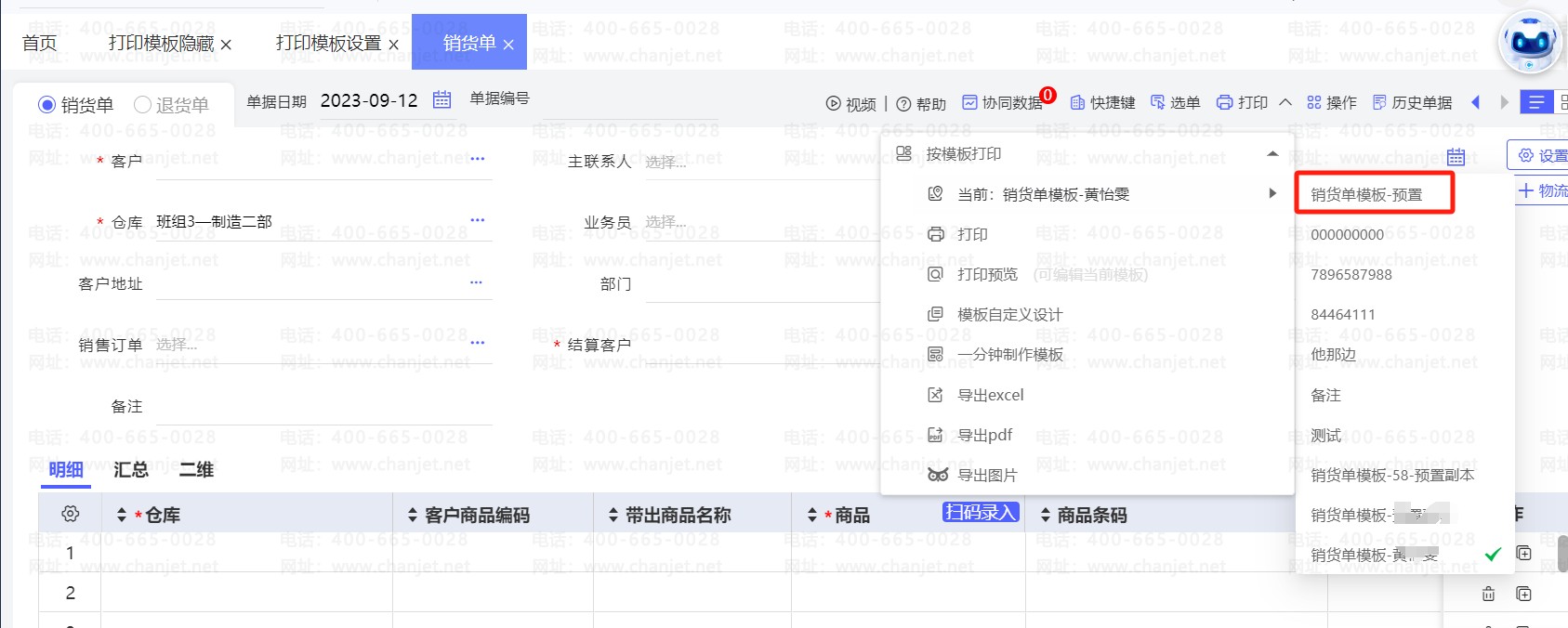Open the robot assistant avatar
This screenshot has height=628, width=1568.
point(1531,42)
